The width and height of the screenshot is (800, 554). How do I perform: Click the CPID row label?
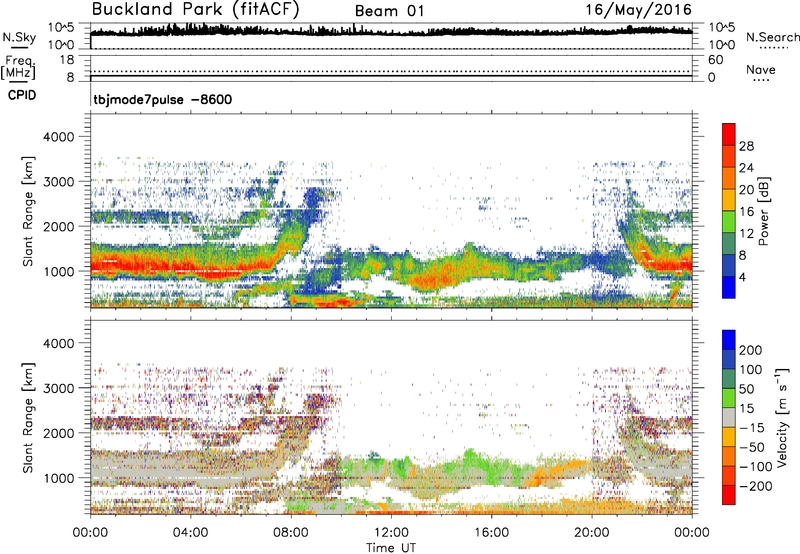22,95
